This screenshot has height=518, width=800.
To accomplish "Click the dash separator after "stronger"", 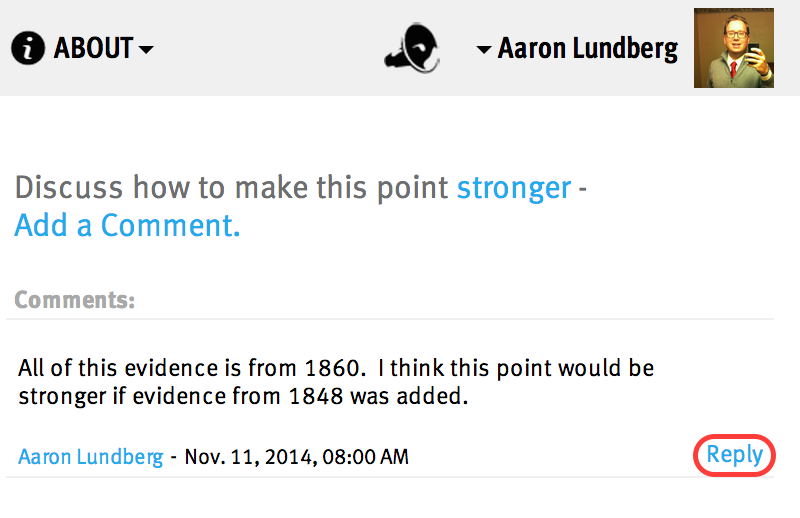I will pyautogui.click(x=583, y=190).
